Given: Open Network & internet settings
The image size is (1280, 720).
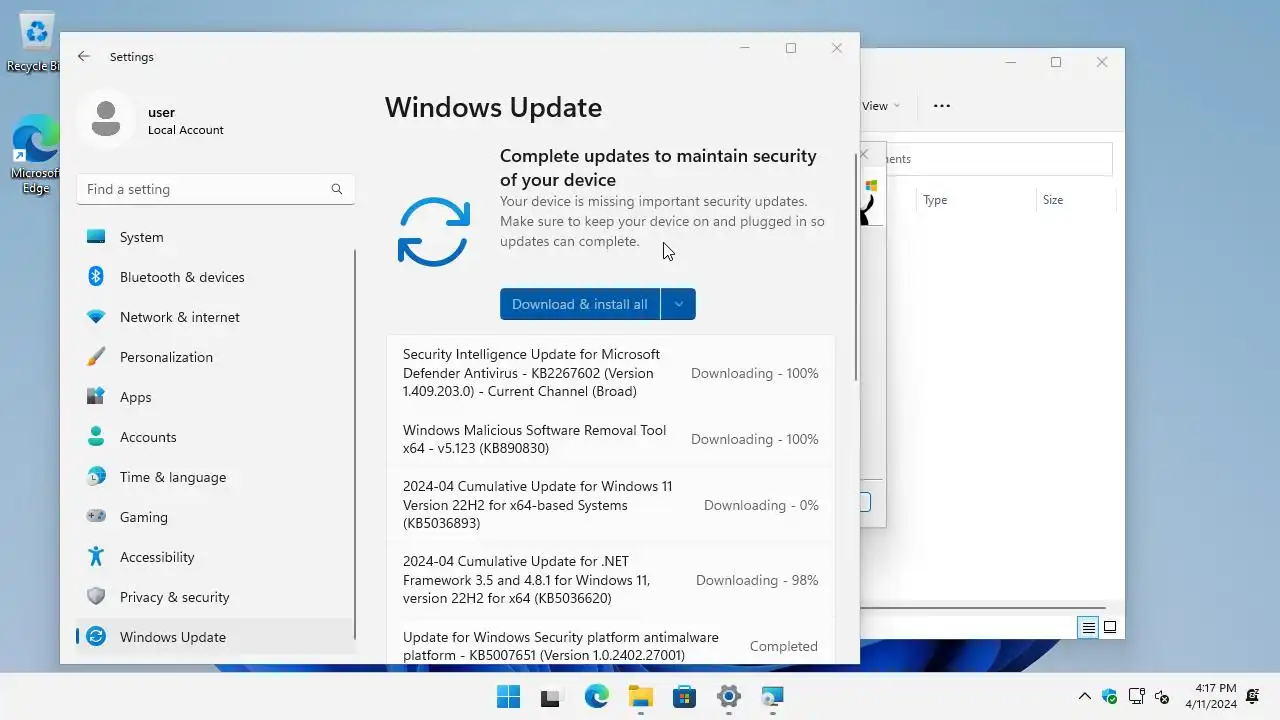Looking at the screenshot, I should (x=215, y=317).
